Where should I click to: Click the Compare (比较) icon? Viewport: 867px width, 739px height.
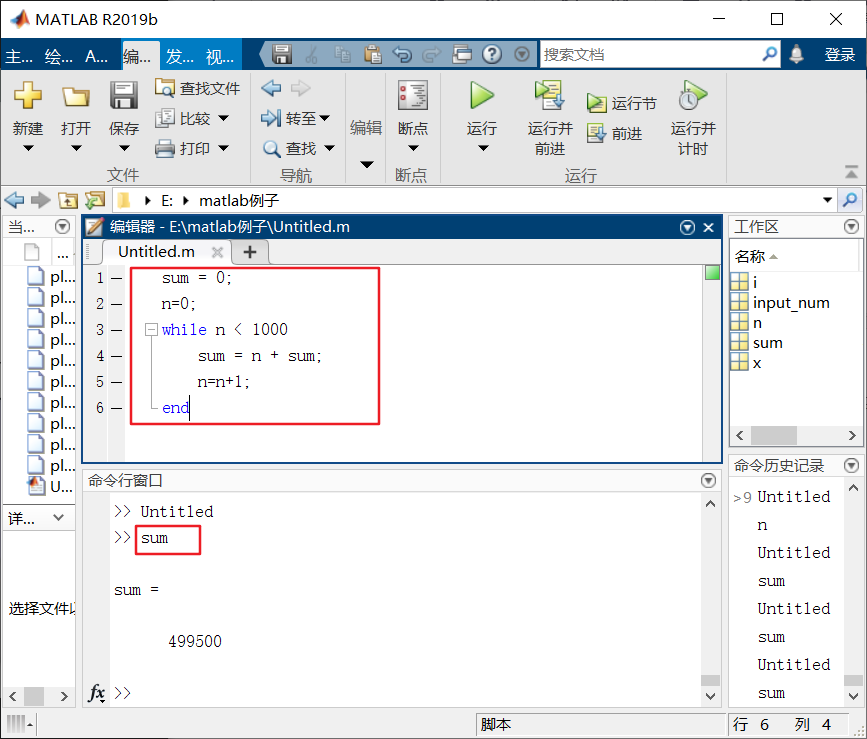pos(165,118)
